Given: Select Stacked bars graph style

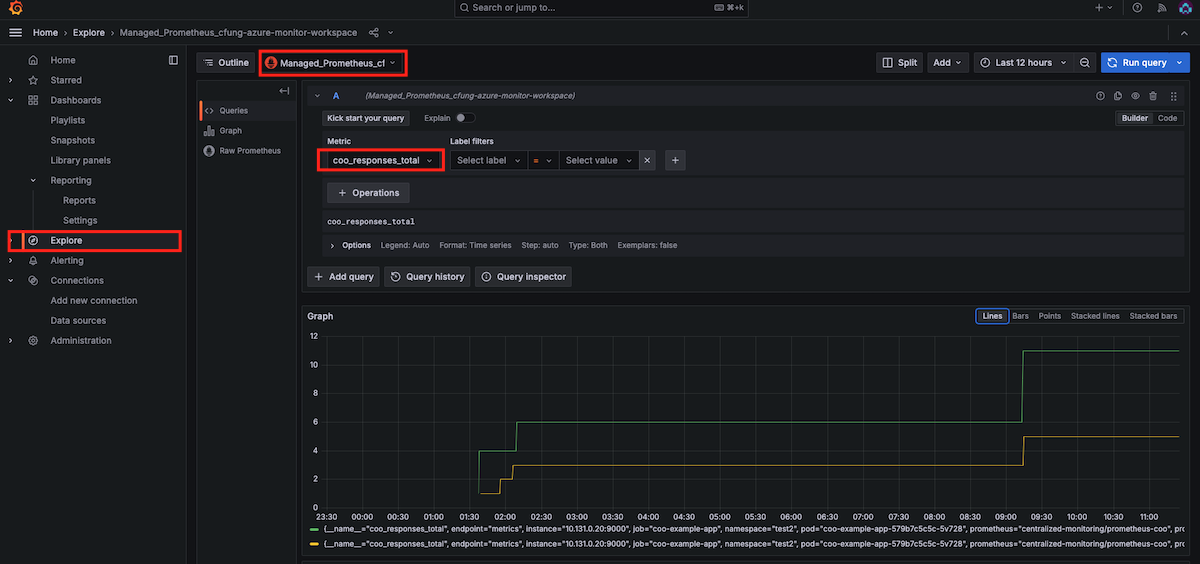Looking at the screenshot, I should coord(1153,316).
